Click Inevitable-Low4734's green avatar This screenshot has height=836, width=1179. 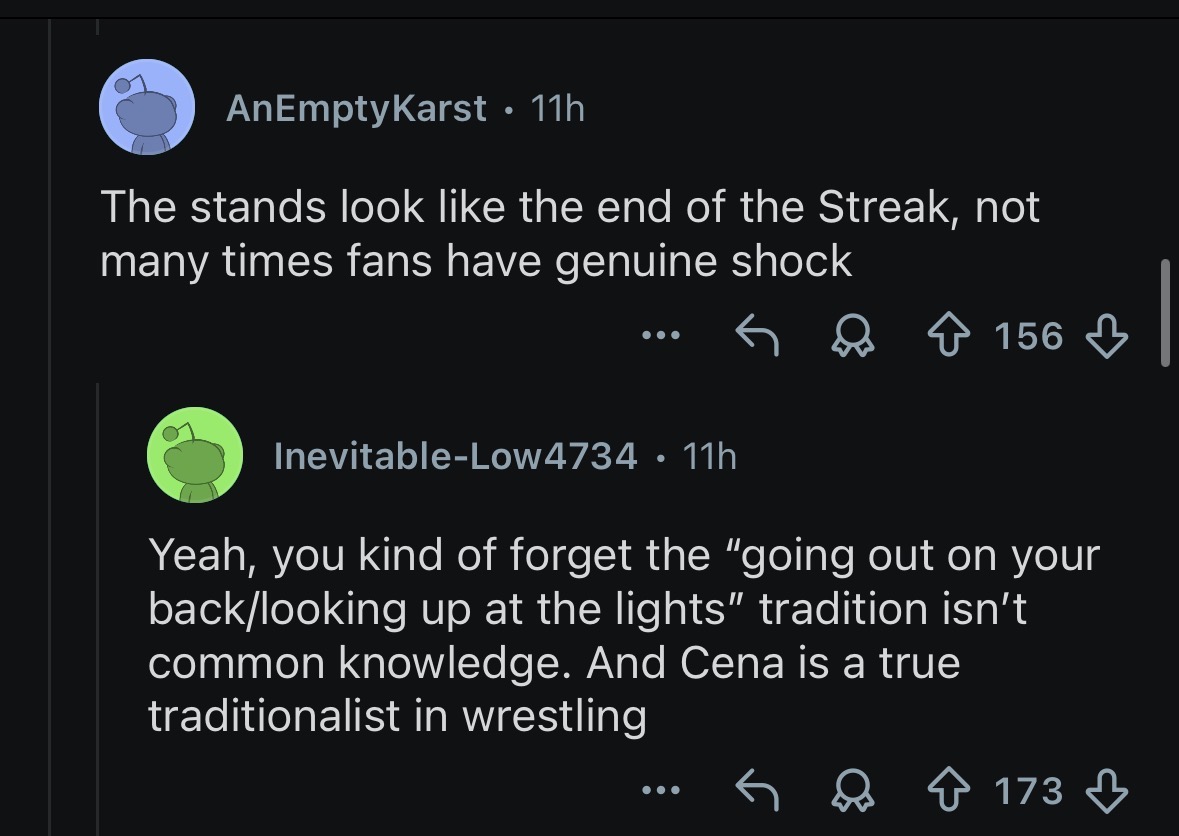[x=195, y=455]
